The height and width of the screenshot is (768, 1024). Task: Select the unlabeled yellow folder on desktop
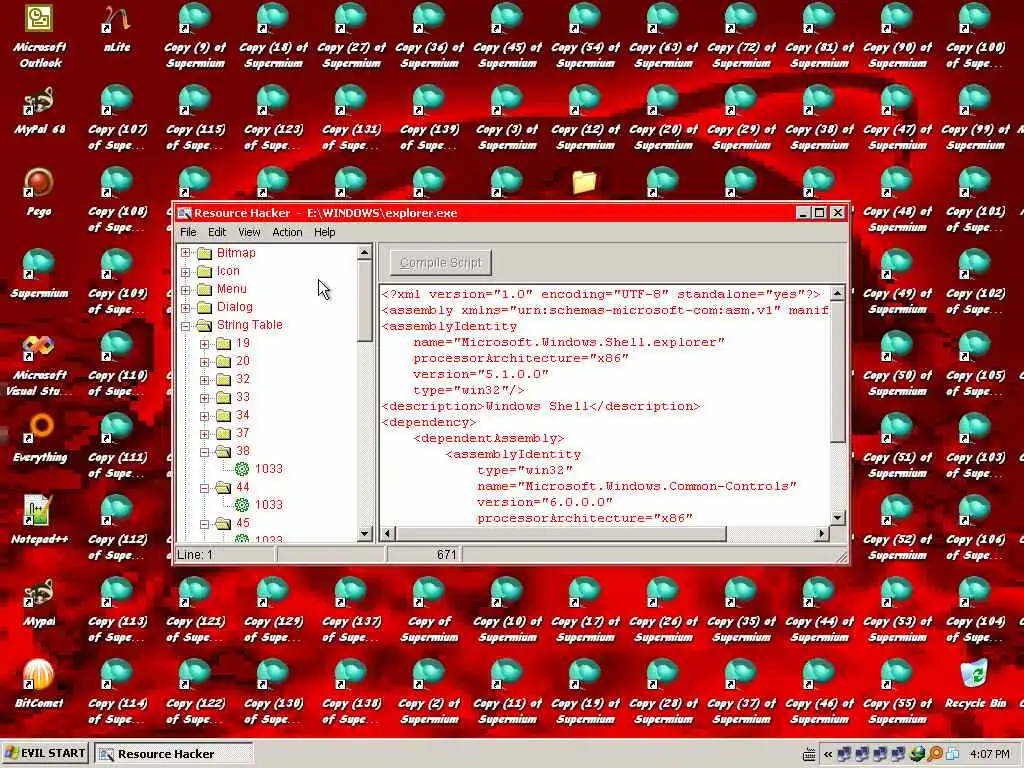(584, 182)
